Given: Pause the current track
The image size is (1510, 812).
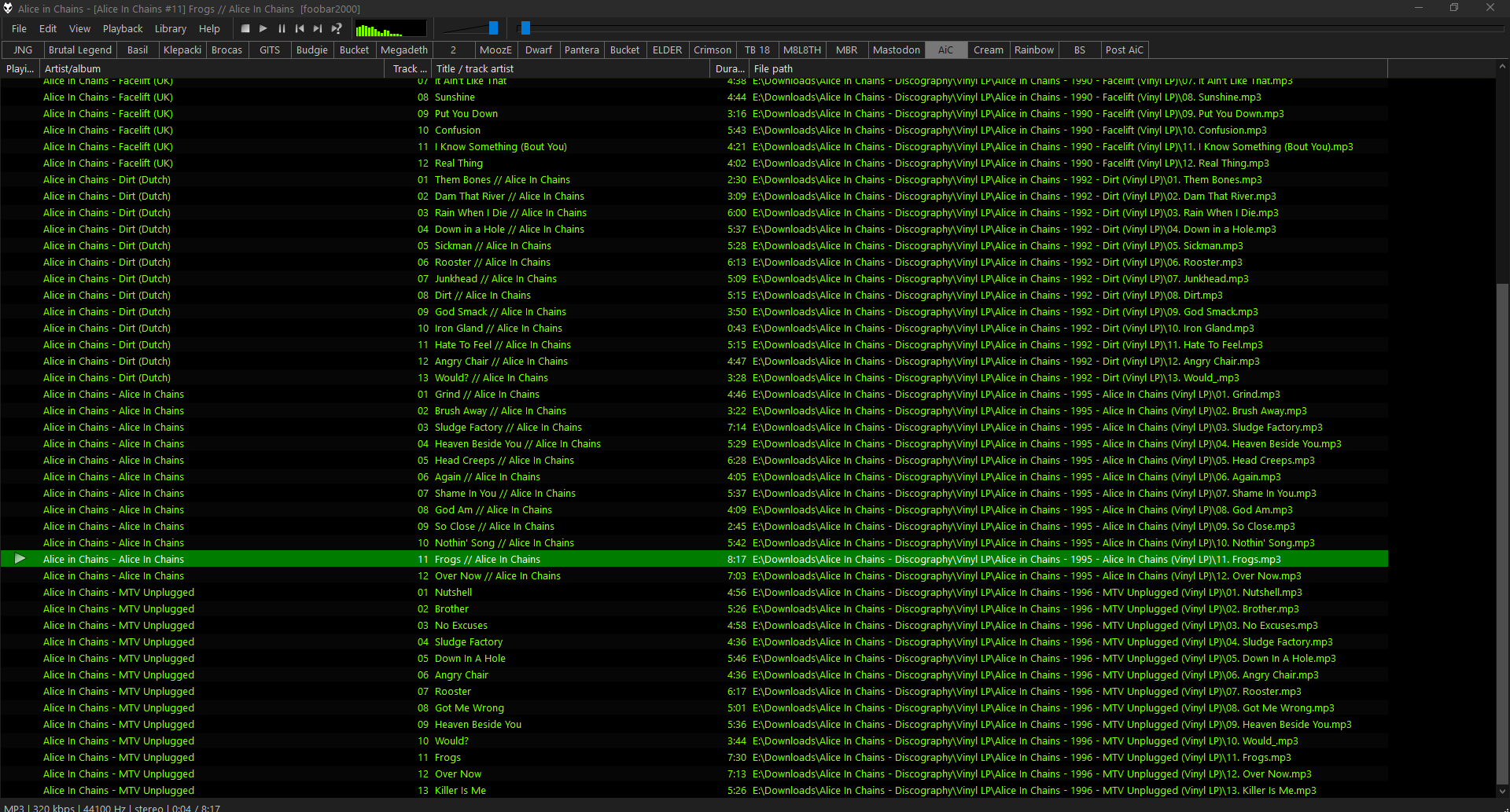Looking at the screenshot, I should point(282,29).
